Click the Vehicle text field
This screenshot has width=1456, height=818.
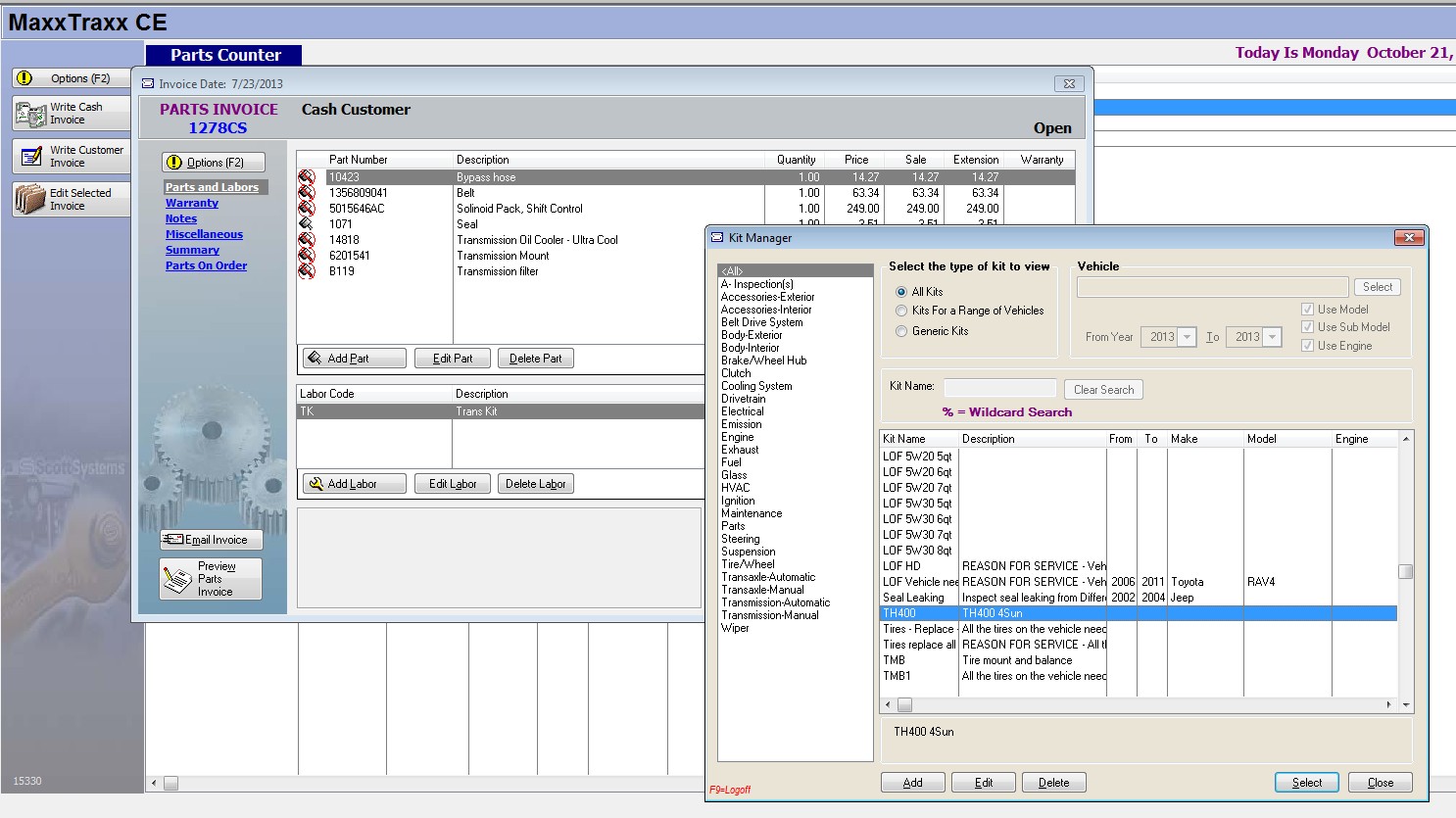click(x=1213, y=287)
